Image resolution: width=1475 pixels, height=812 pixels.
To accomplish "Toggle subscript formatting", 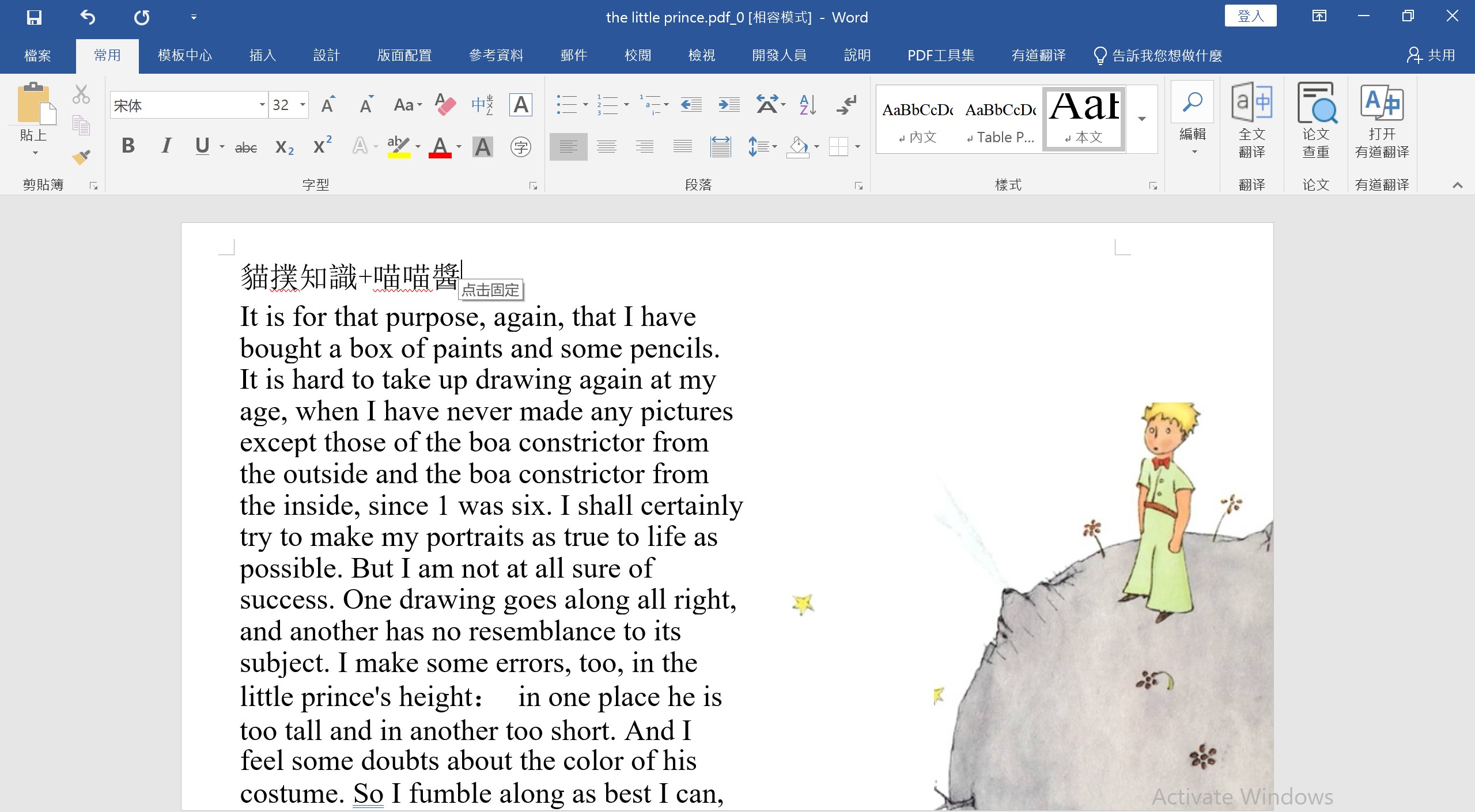I will click(284, 147).
